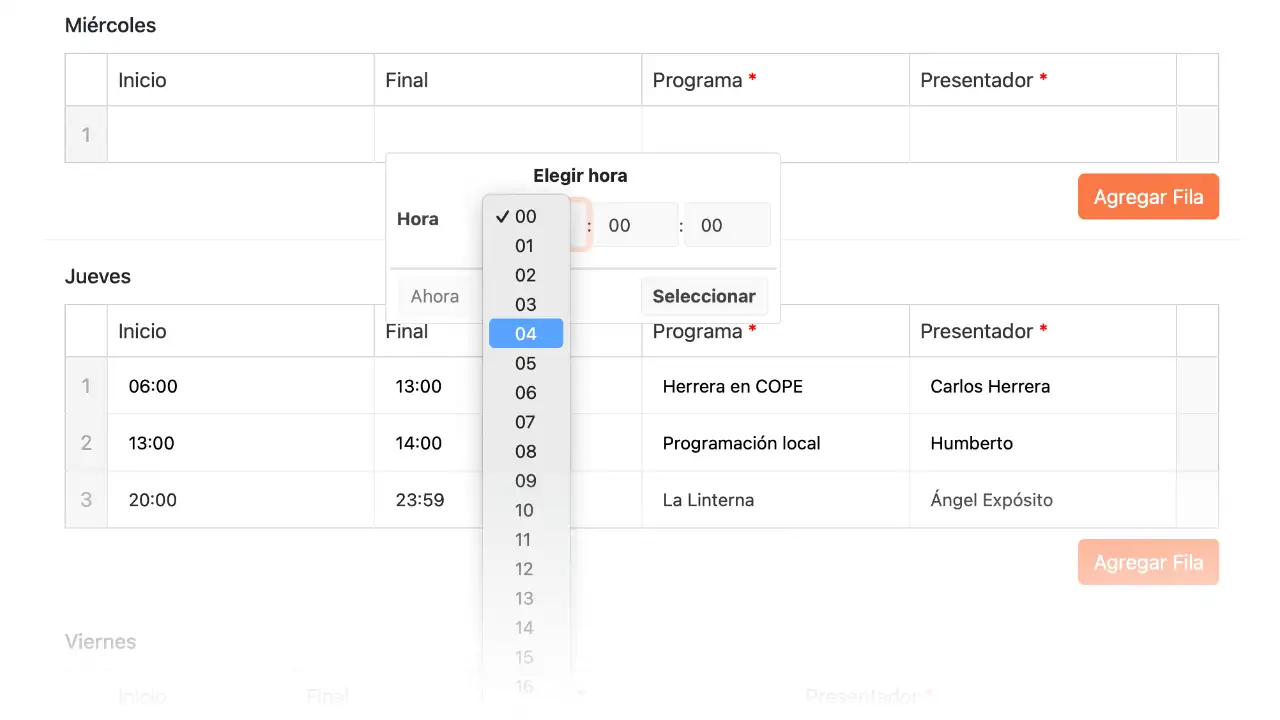Open the seconds dropdown in time picker
Screen dimensions: 1280x720
coord(727,225)
